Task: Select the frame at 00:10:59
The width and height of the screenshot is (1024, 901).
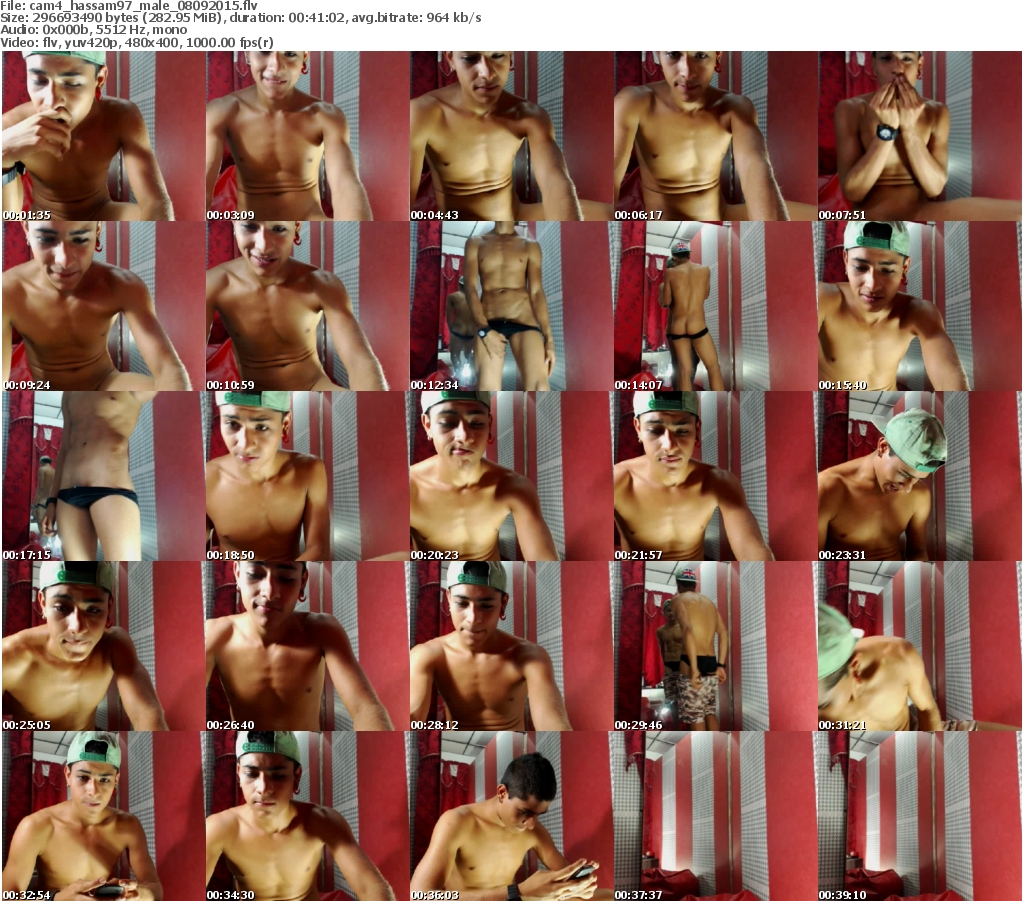Action: pos(308,306)
